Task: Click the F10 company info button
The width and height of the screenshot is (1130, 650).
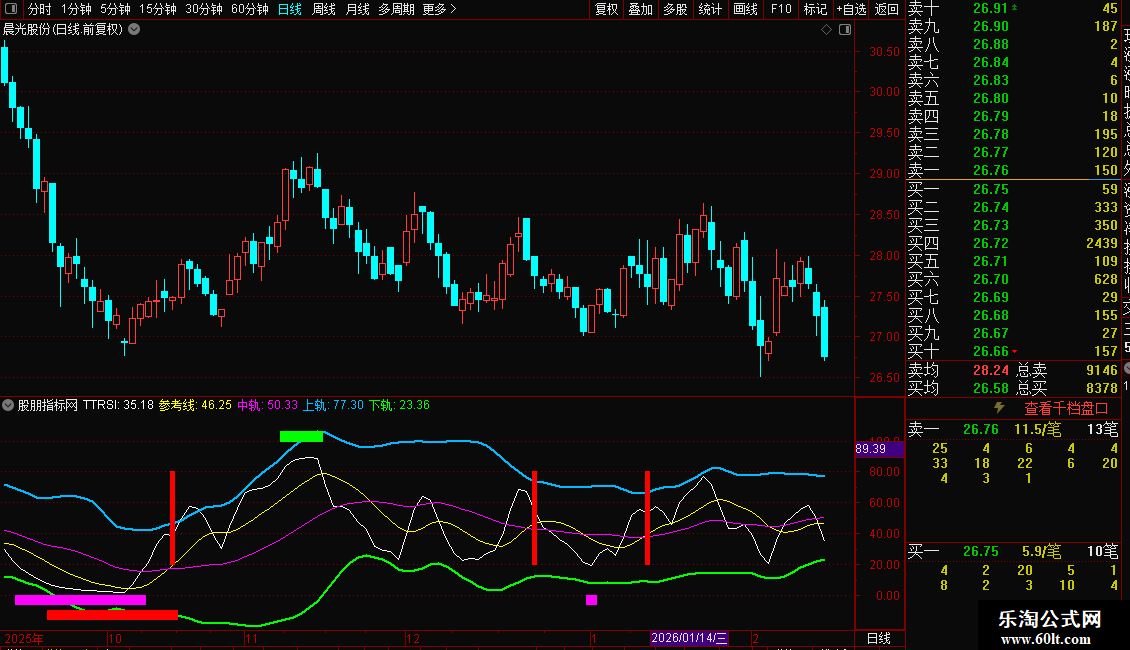Action: (781, 9)
